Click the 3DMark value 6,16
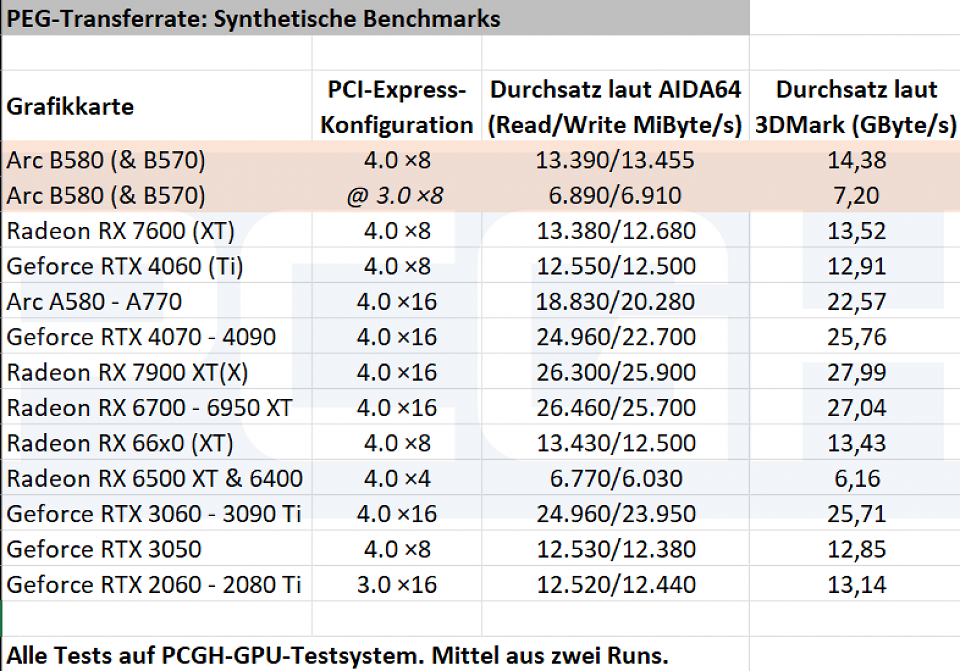960x671 pixels. coord(855,479)
